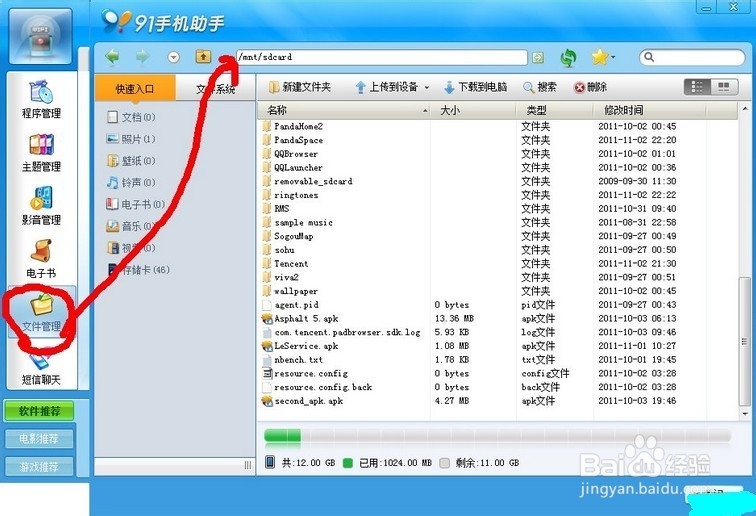The width and height of the screenshot is (756, 516).
Task: Refresh the file list
Action: [x=568, y=57]
